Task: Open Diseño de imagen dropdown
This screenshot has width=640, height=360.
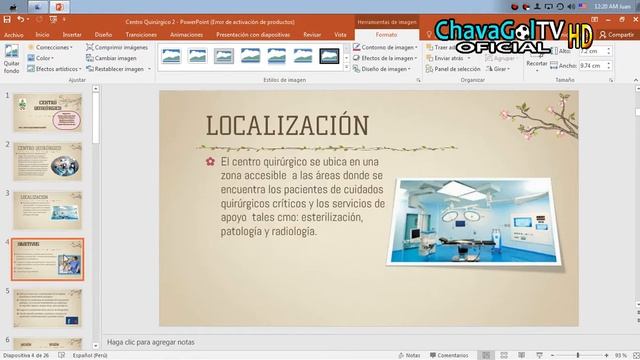Action: tap(382, 69)
